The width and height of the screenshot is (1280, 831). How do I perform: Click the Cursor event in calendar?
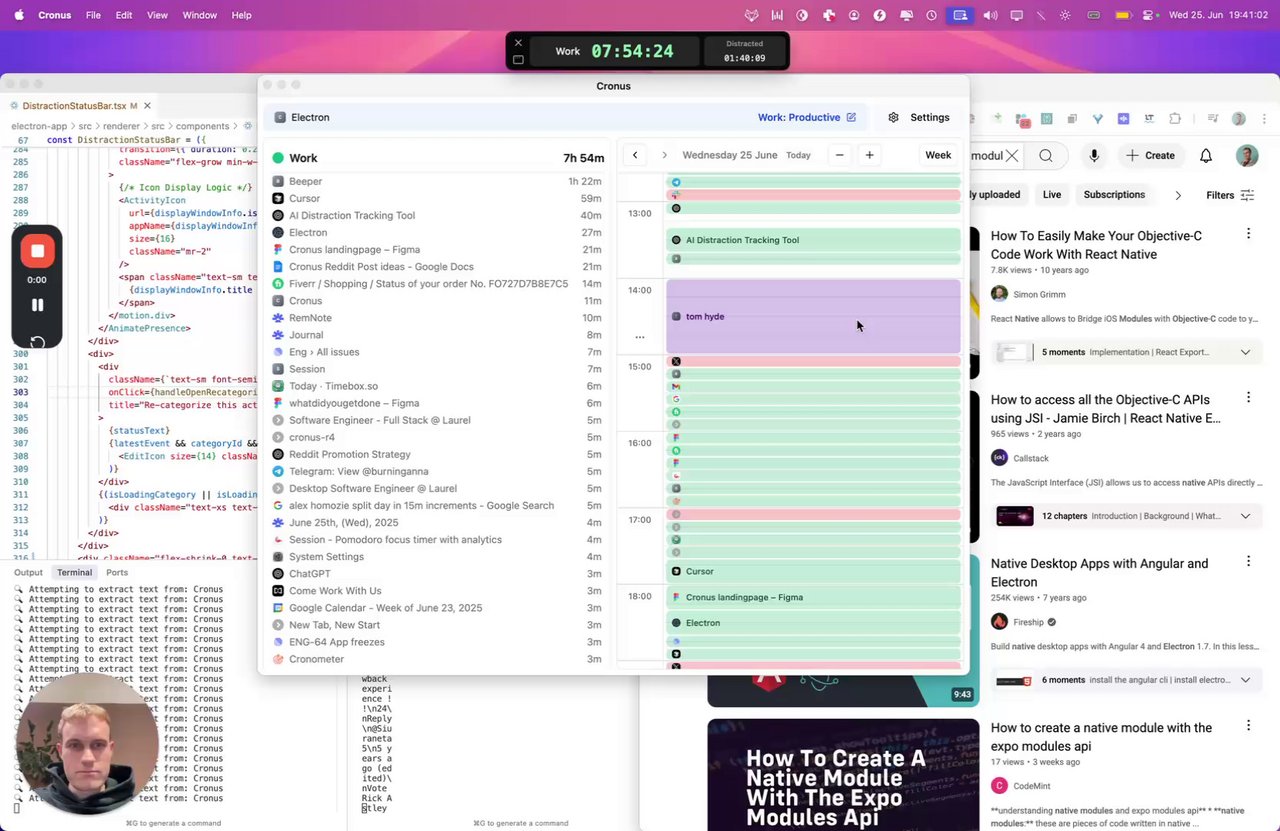coord(813,571)
